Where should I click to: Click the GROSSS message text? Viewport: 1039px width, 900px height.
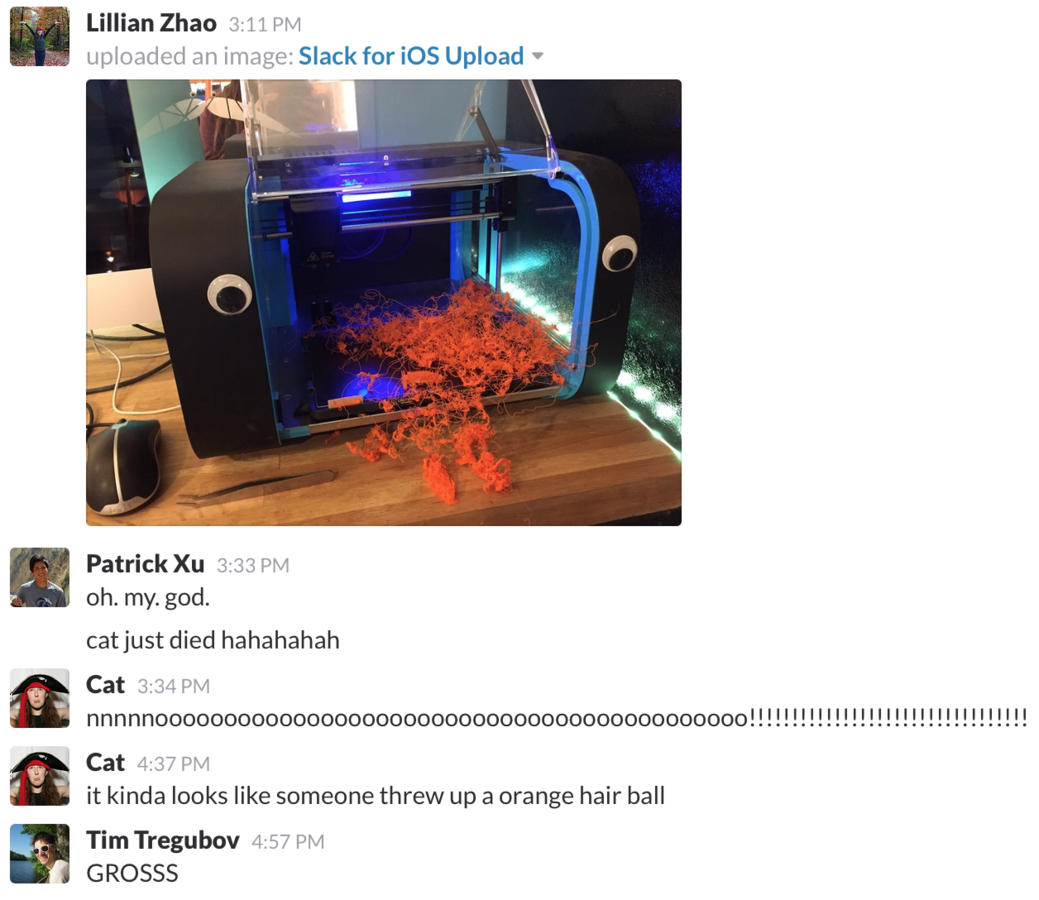point(133,873)
